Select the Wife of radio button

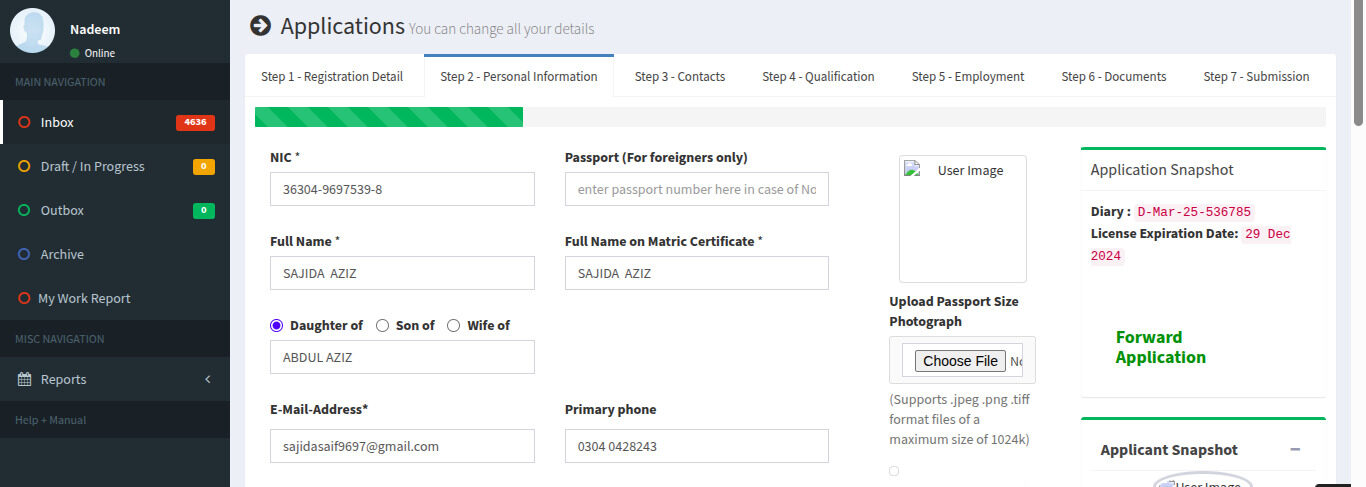point(453,325)
